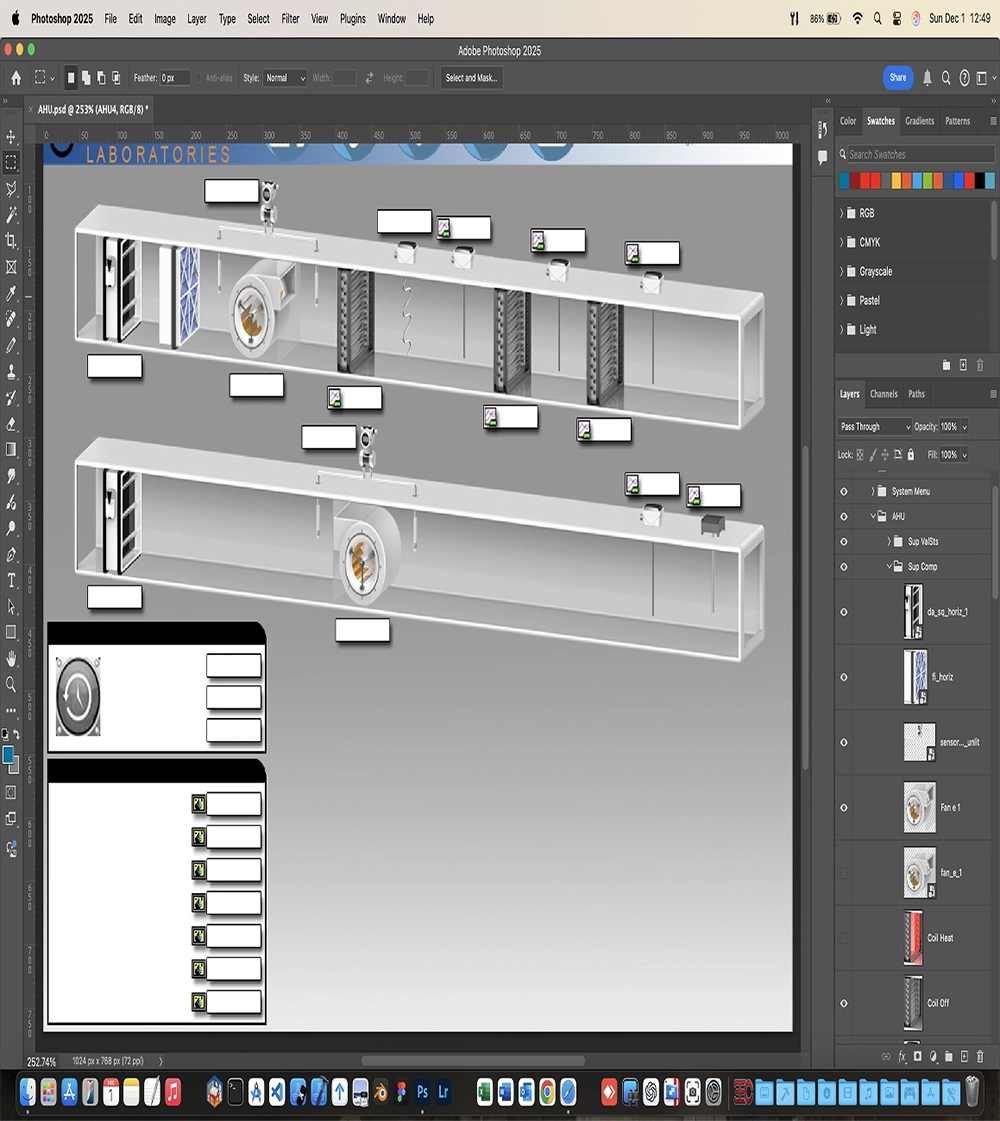Pick the yellow swatch in recent colors
Screen dimensions: 1000x1121
[896, 180]
